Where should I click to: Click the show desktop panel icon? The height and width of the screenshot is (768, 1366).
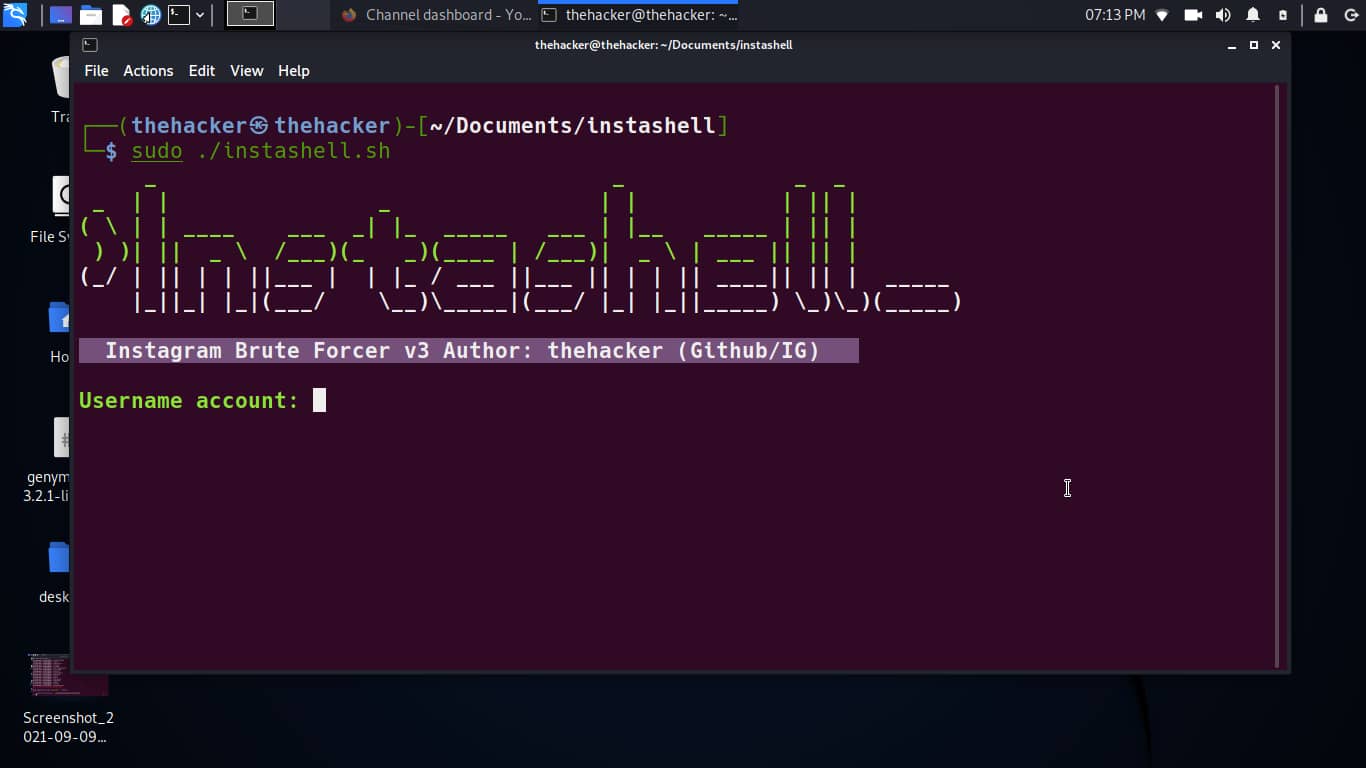[61, 15]
